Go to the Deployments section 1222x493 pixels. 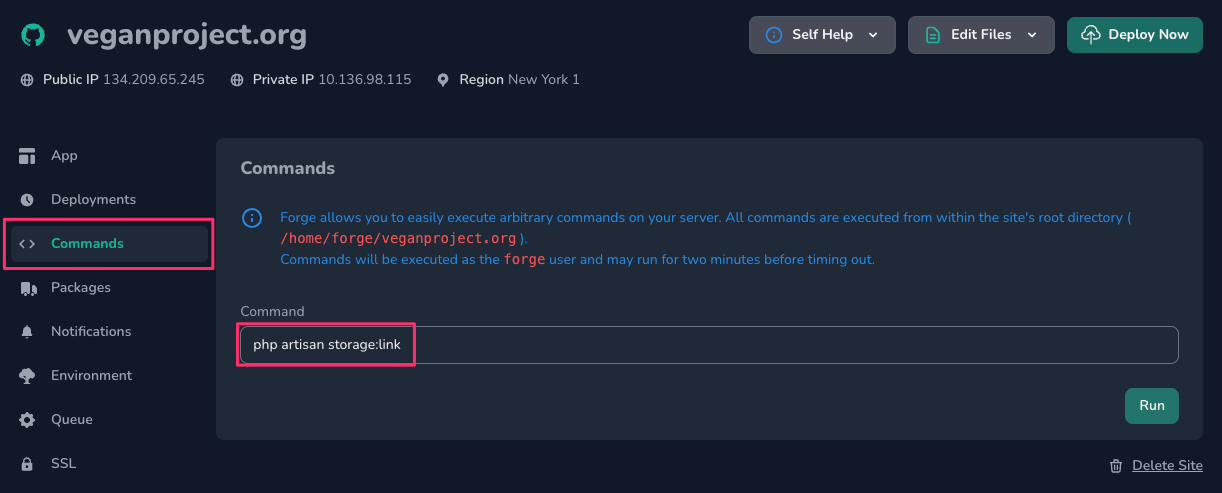tap(93, 200)
